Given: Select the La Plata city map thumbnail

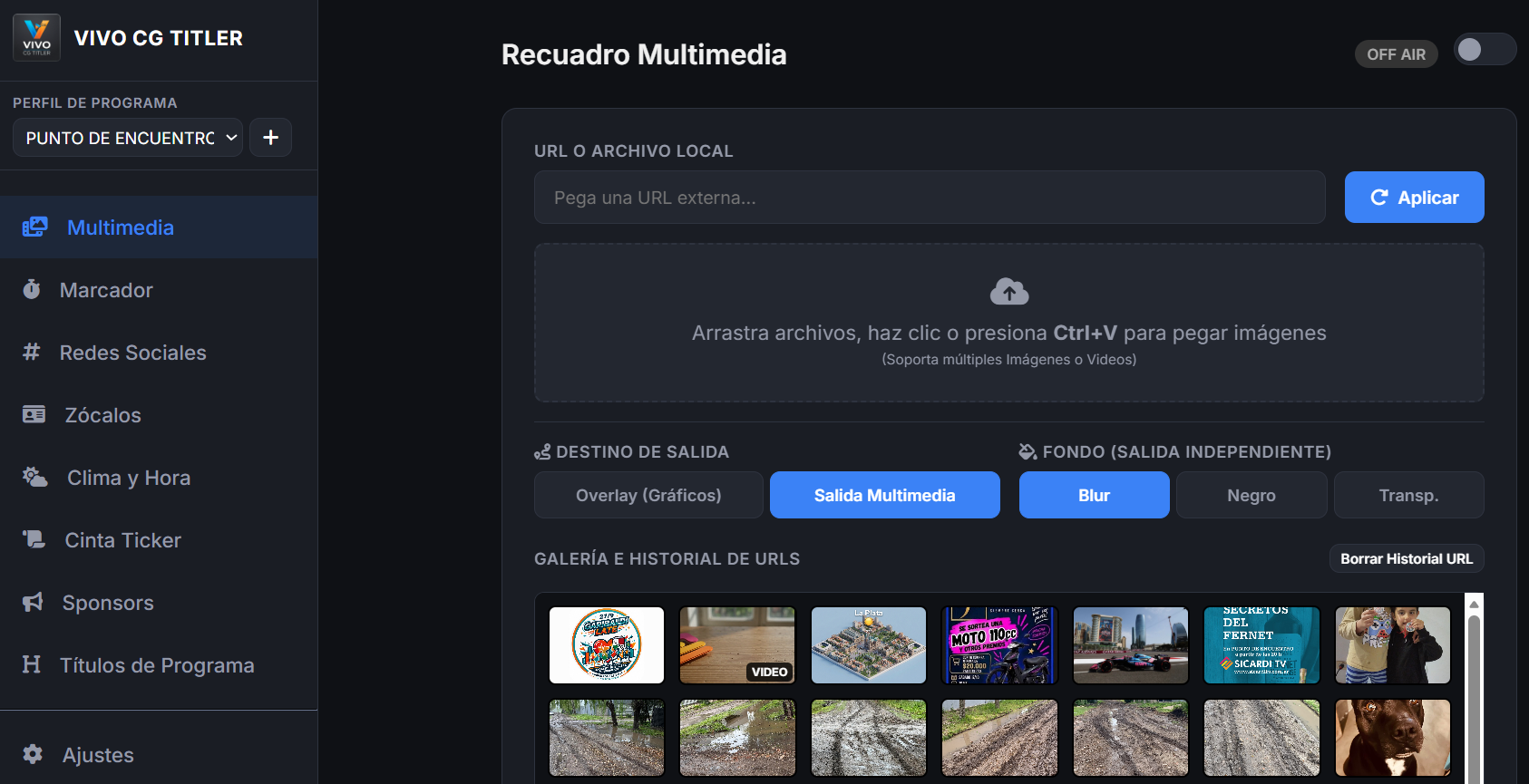Looking at the screenshot, I should click(869, 644).
